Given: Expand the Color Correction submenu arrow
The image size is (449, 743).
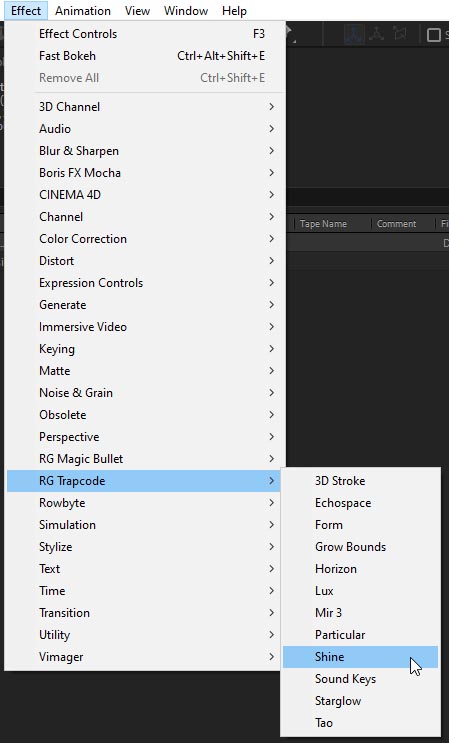Looking at the screenshot, I should [271, 239].
